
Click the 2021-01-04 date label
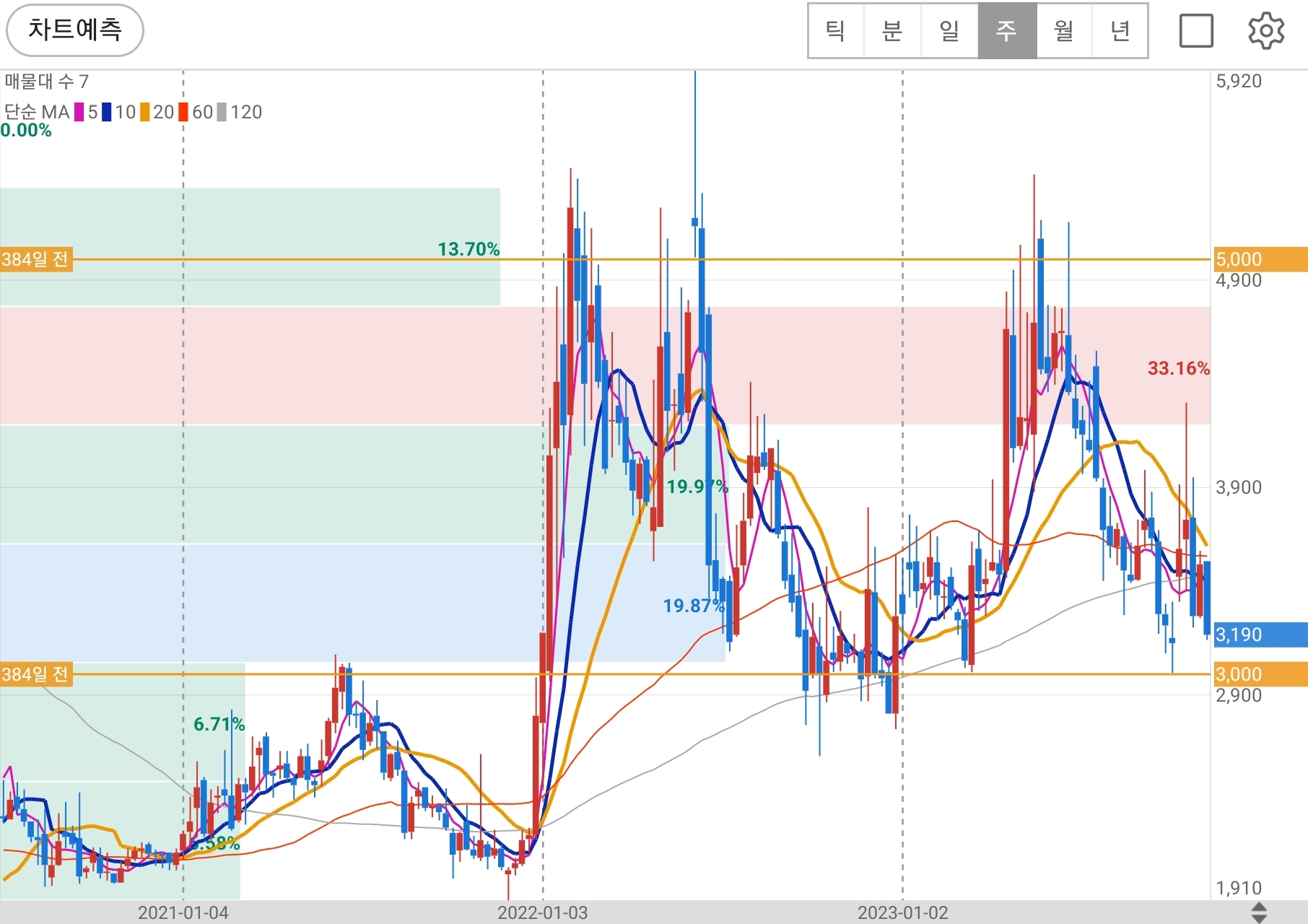pos(183,912)
